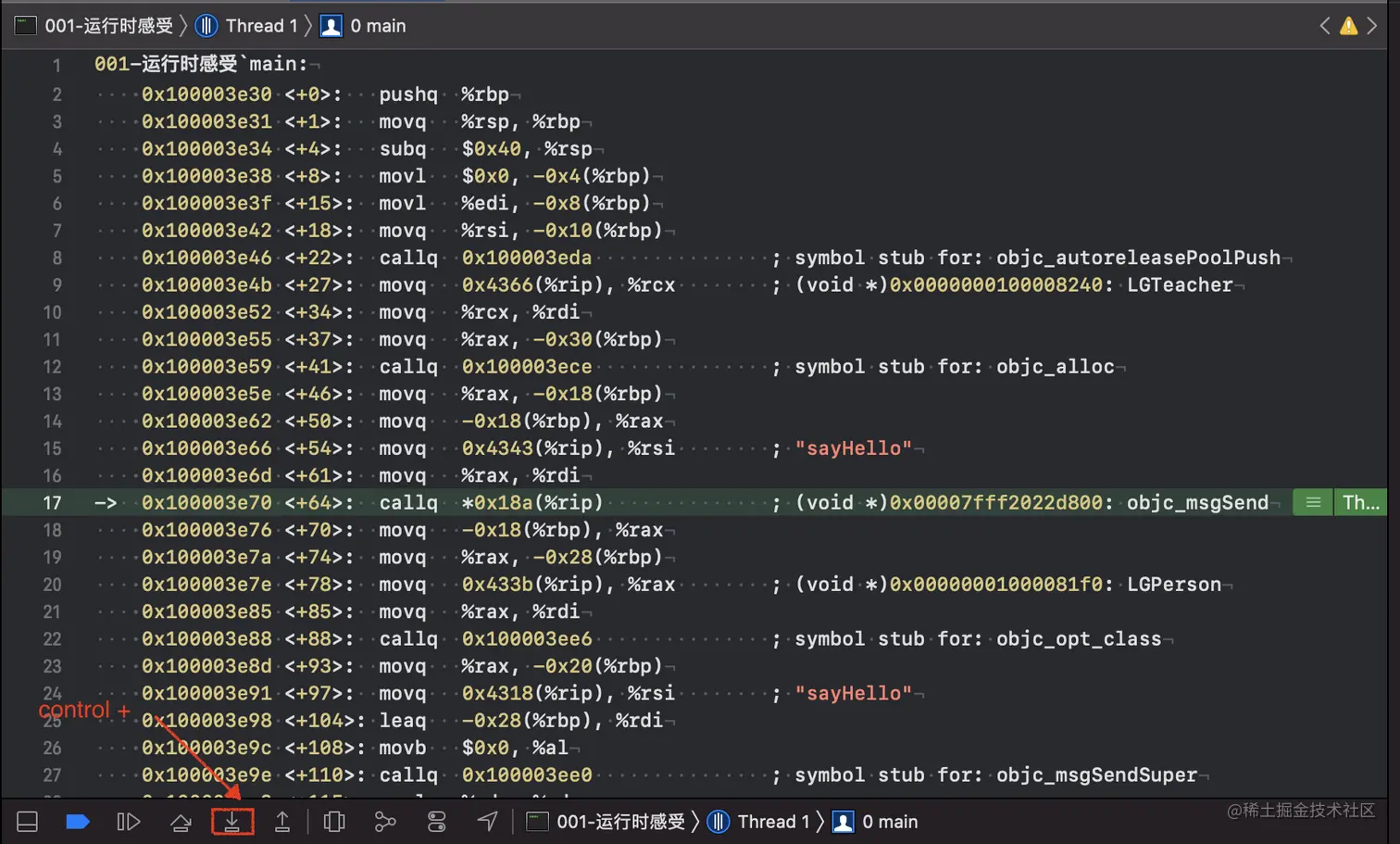Image resolution: width=1400 pixels, height=844 pixels.
Task: Open the environment overrides icon
Action: click(436, 822)
